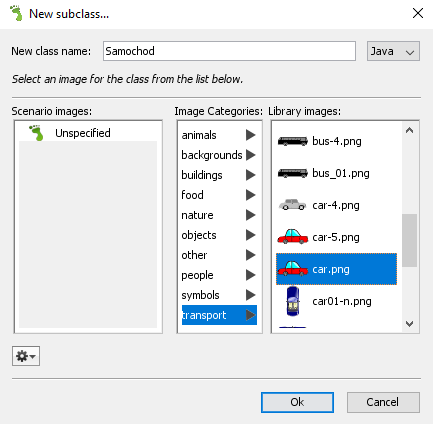The width and height of the screenshot is (433, 424).
Task: Expand the animals category arrow
Action: [x=251, y=135]
